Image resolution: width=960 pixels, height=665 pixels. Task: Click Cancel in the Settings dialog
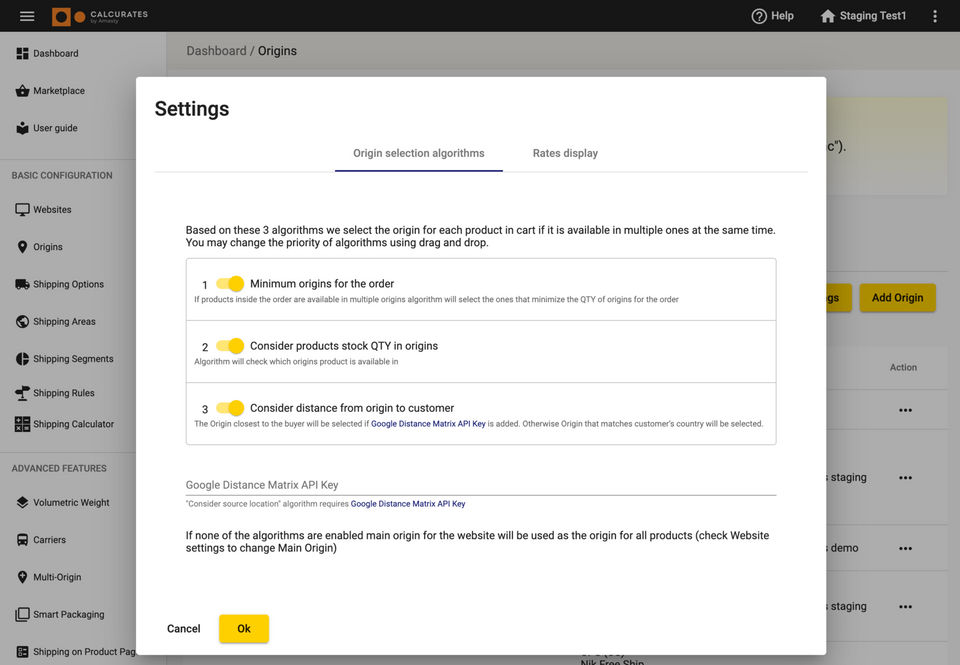[x=184, y=628]
